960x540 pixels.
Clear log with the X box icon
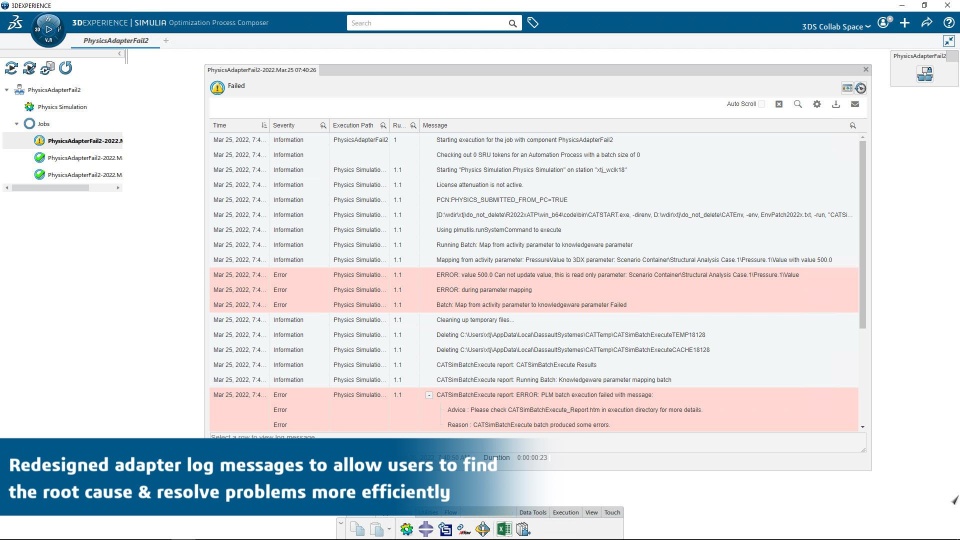779,104
